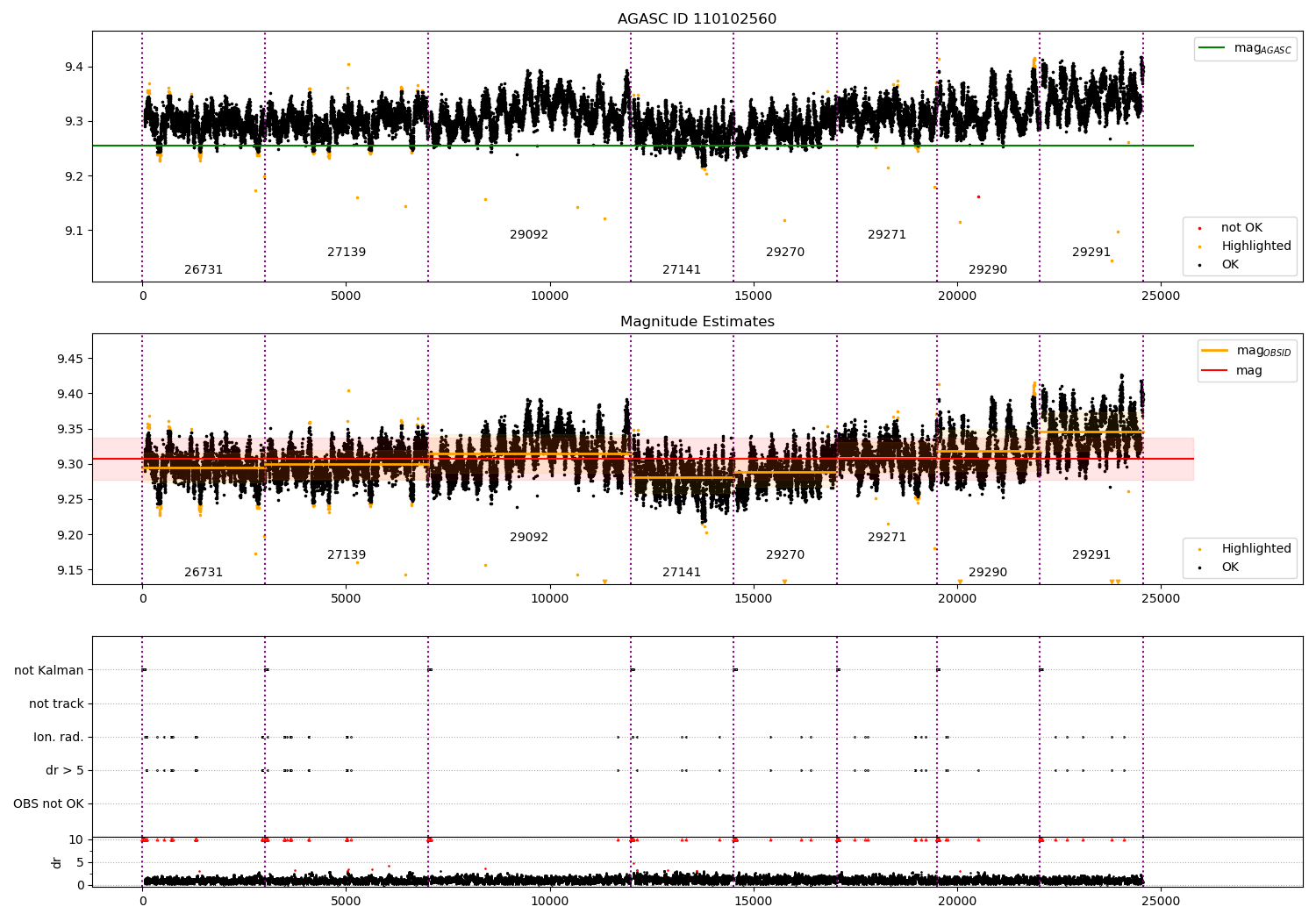
Task: Click 29270 label in Magnitude Estimates plot
Action: click(x=785, y=555)
